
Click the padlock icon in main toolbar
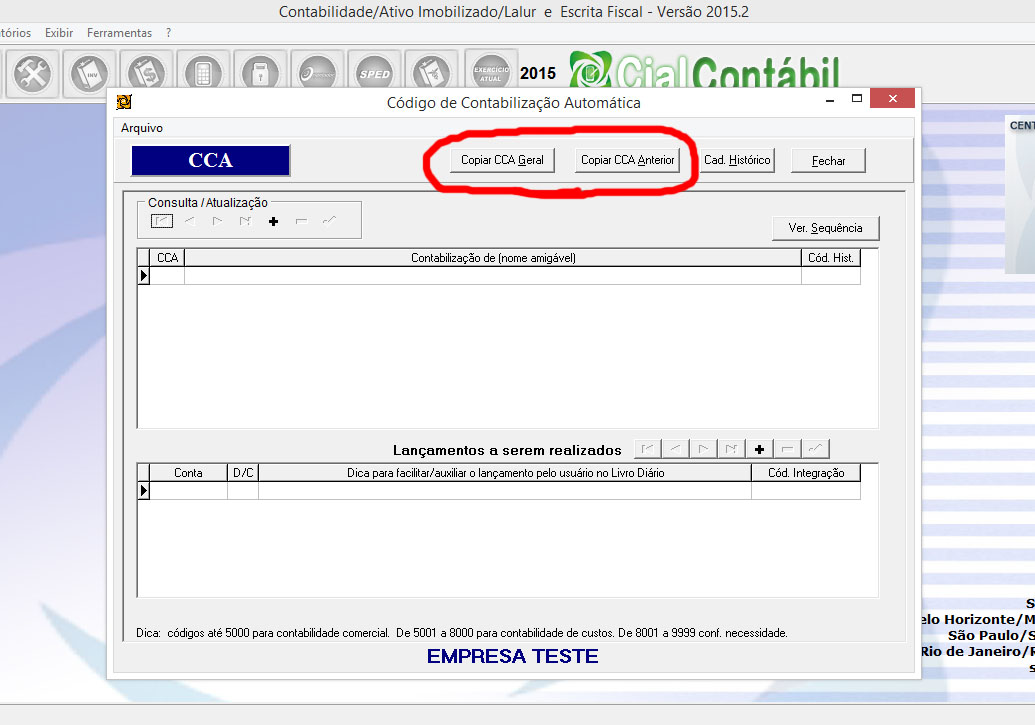(260, 74)
